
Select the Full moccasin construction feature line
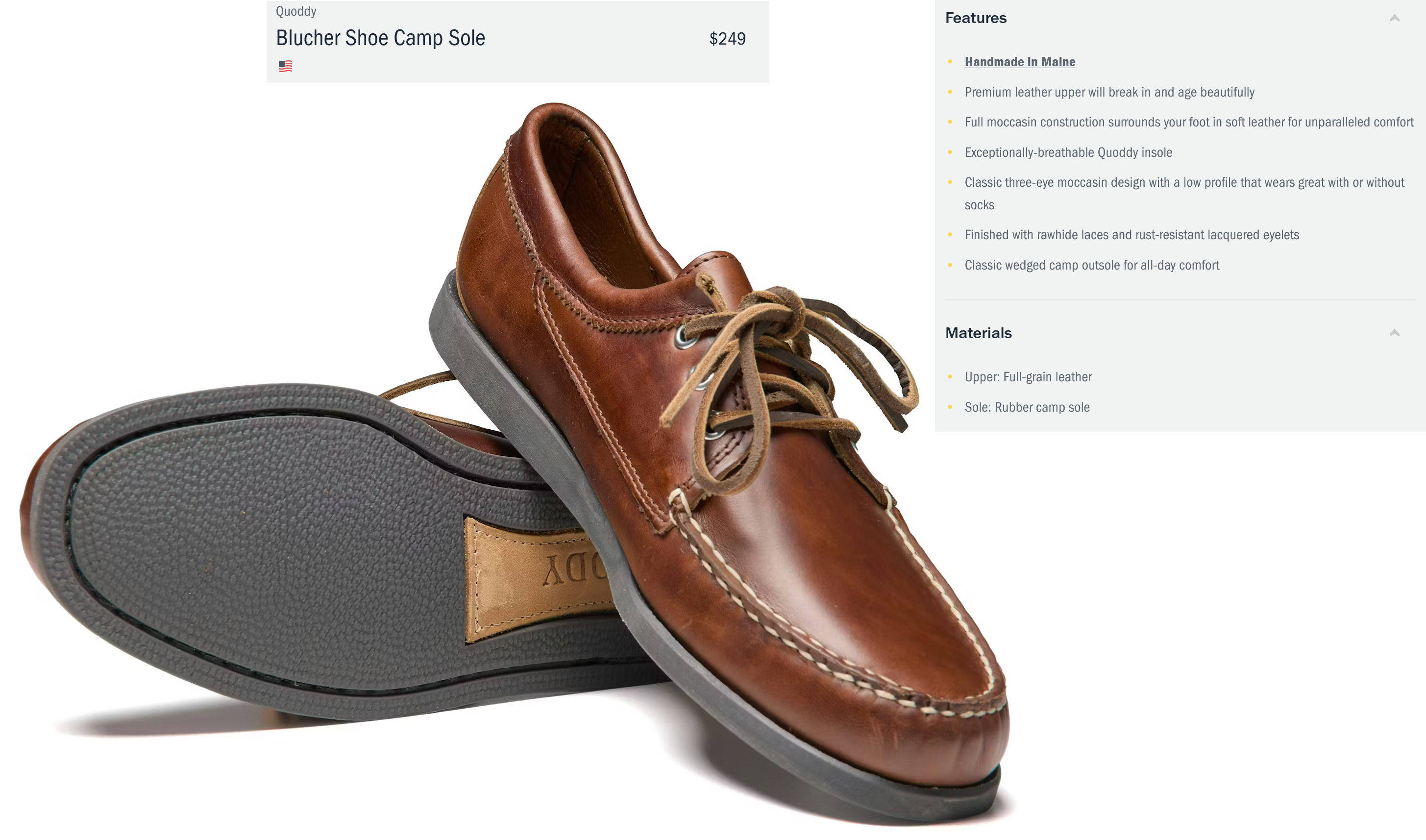pyautogui.click(x=1189, y=122)
